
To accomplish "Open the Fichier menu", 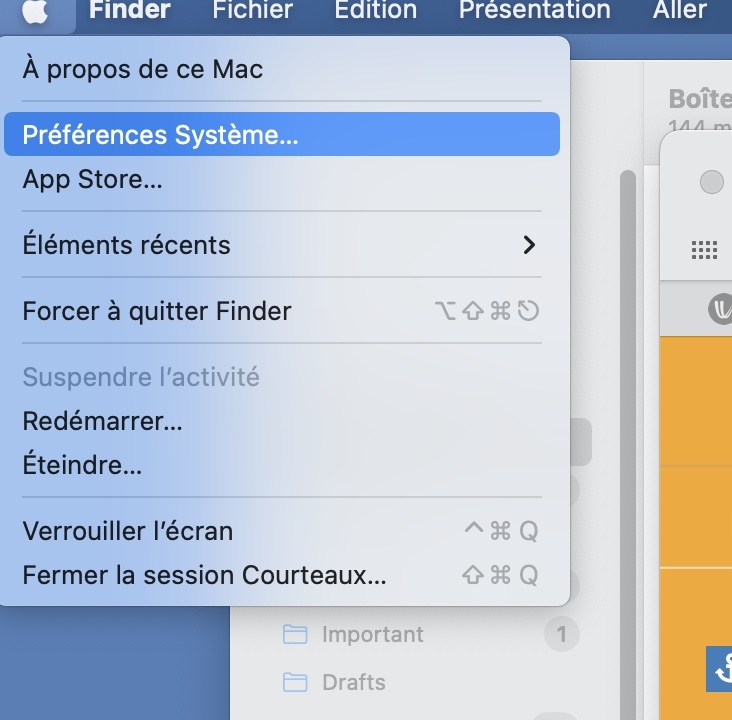I will [x=253, y=10].
